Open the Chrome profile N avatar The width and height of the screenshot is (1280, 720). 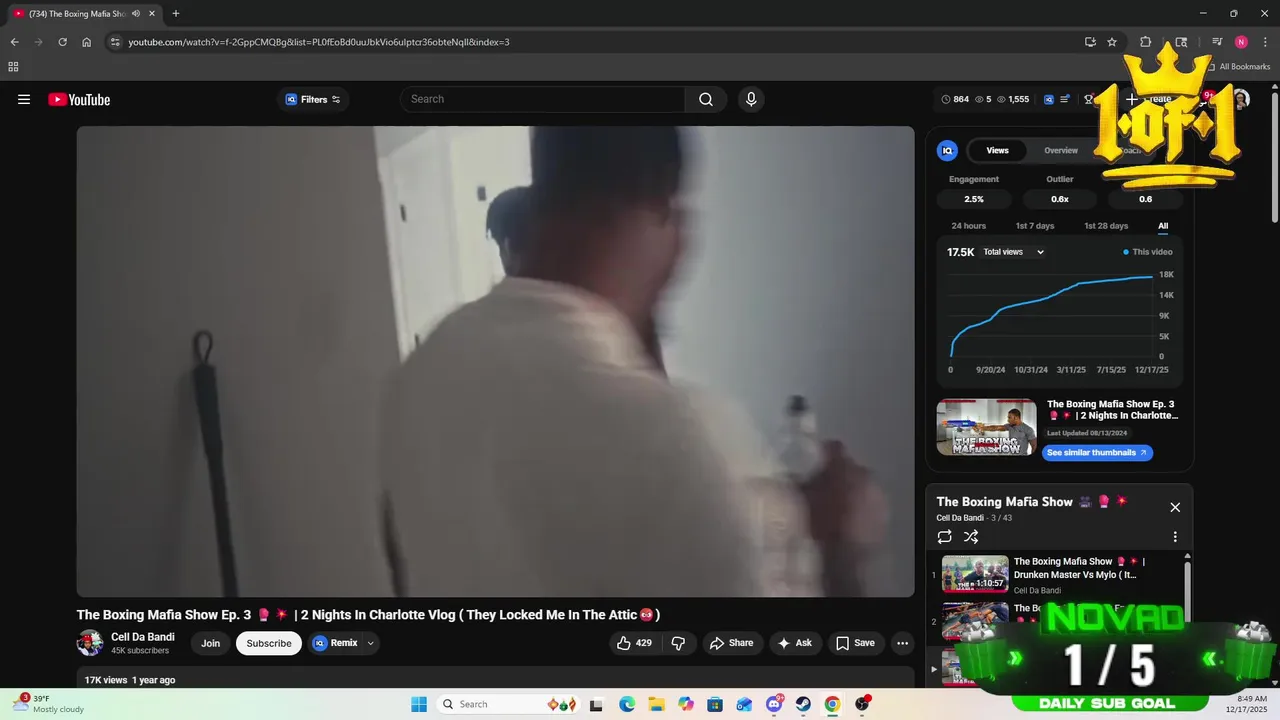(1241, 42)
